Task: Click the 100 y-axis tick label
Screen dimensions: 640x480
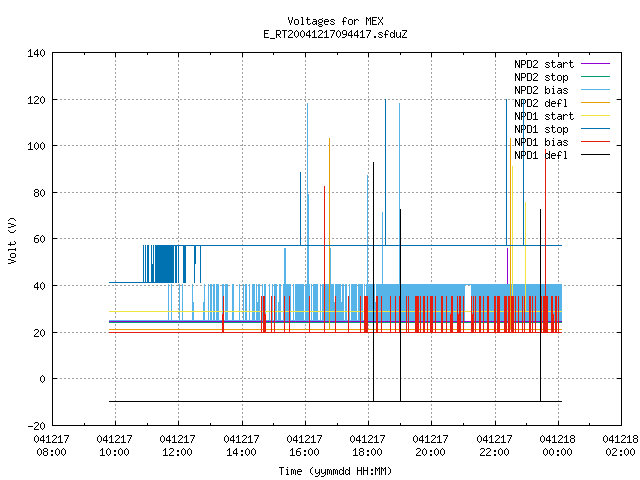Action: coord(36,146)
